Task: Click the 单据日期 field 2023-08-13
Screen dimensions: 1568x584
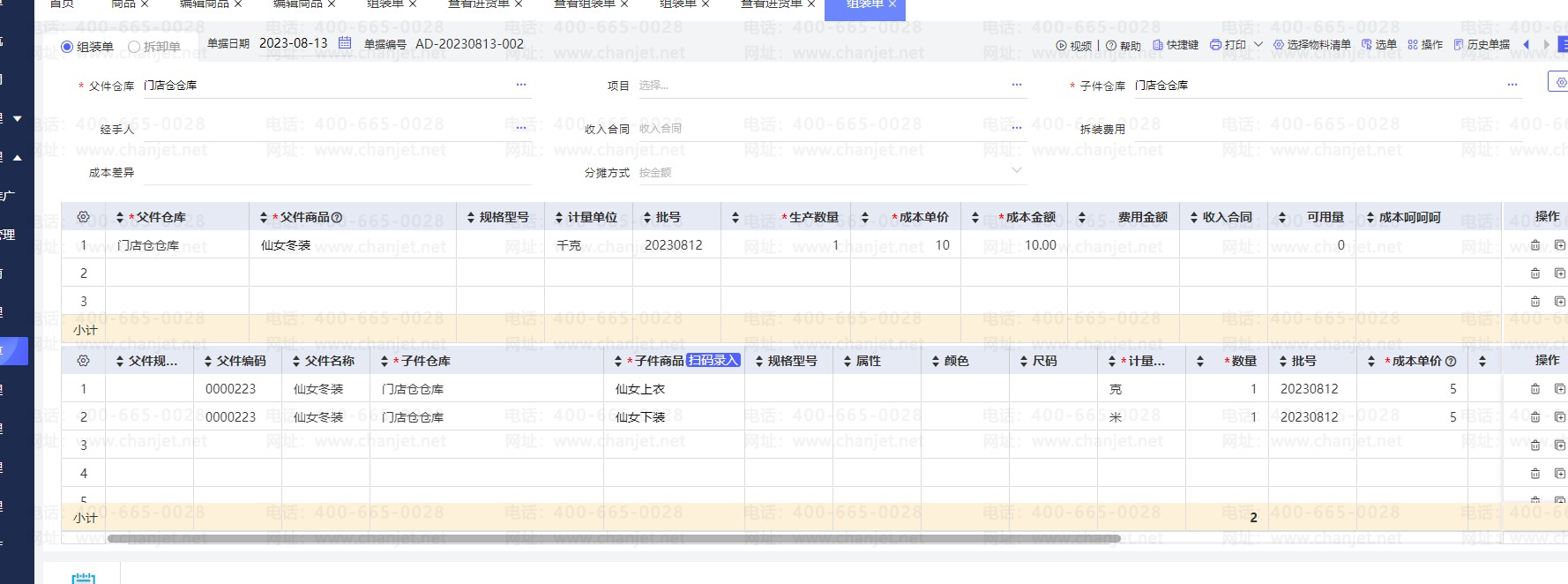Action: point(294,43)
